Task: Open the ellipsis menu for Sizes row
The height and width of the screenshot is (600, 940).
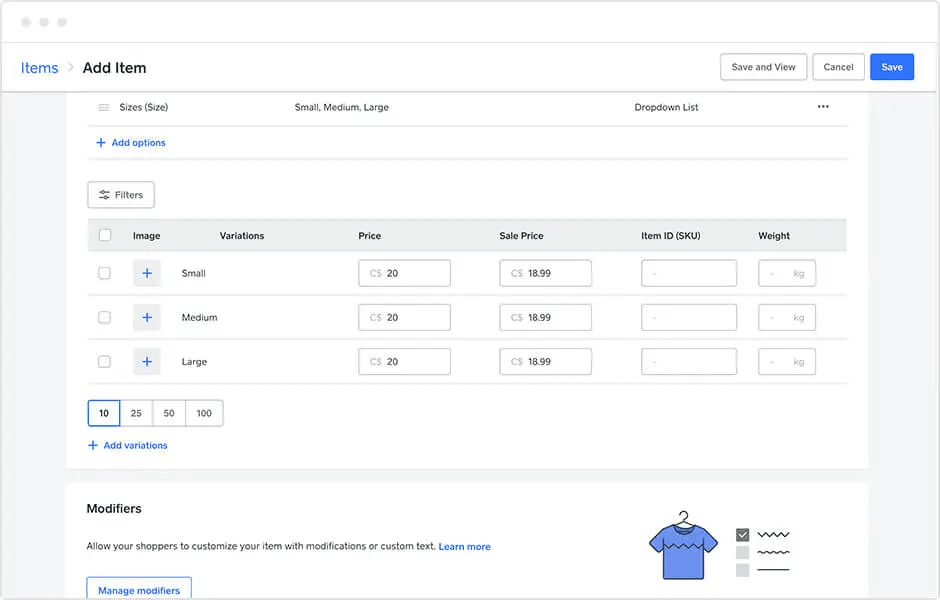Action: (823, 107)
